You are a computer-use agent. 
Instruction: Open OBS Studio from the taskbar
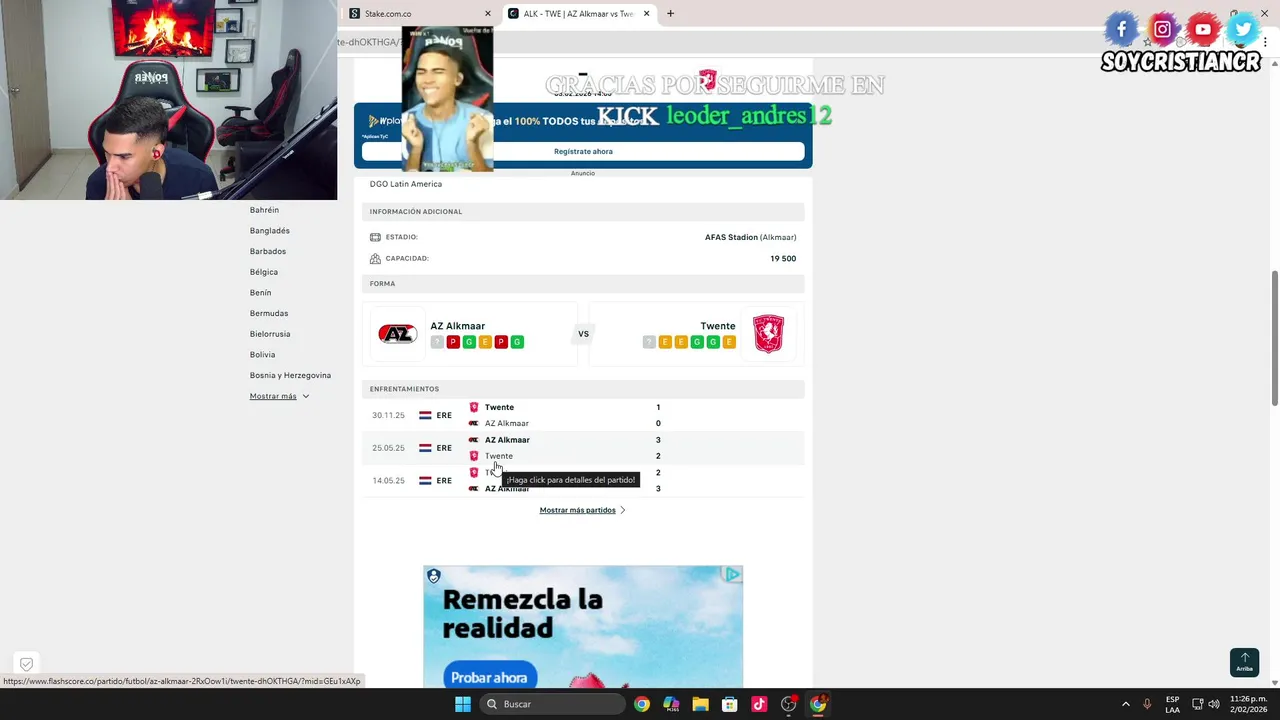pyautogui.click(x=789, y=704)
